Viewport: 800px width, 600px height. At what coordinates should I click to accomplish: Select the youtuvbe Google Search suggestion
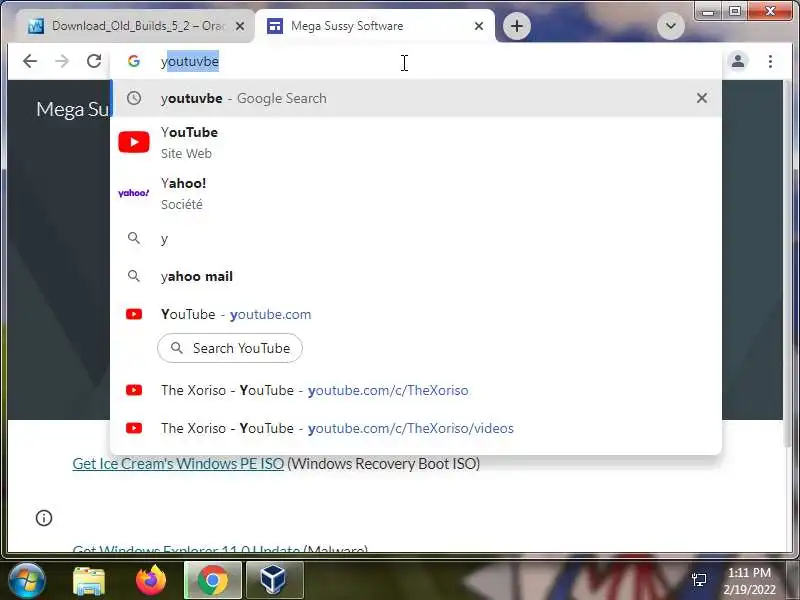coord(416,98)
